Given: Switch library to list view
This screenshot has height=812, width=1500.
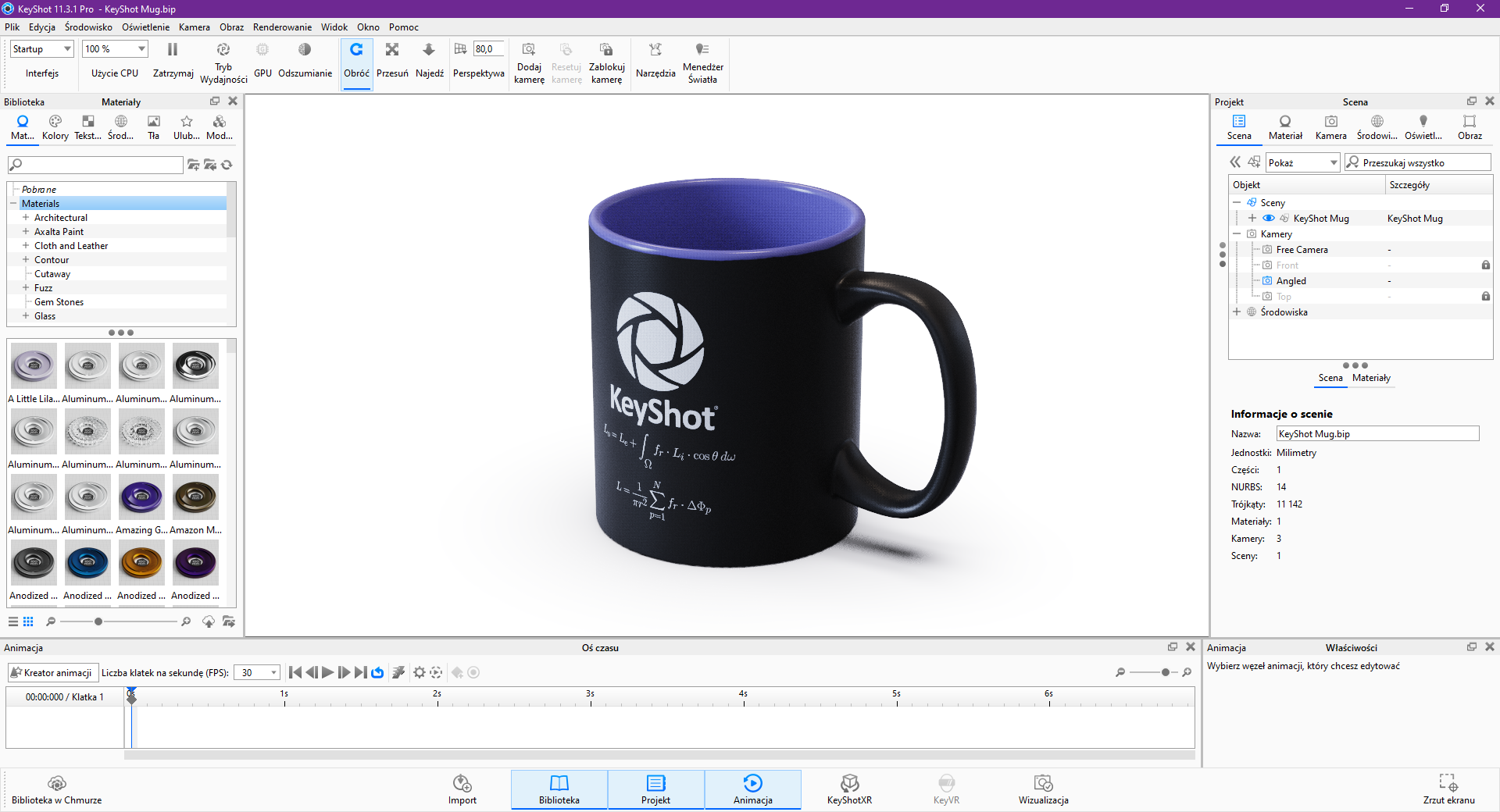Looking at the screenshot, I should (13, 621).
